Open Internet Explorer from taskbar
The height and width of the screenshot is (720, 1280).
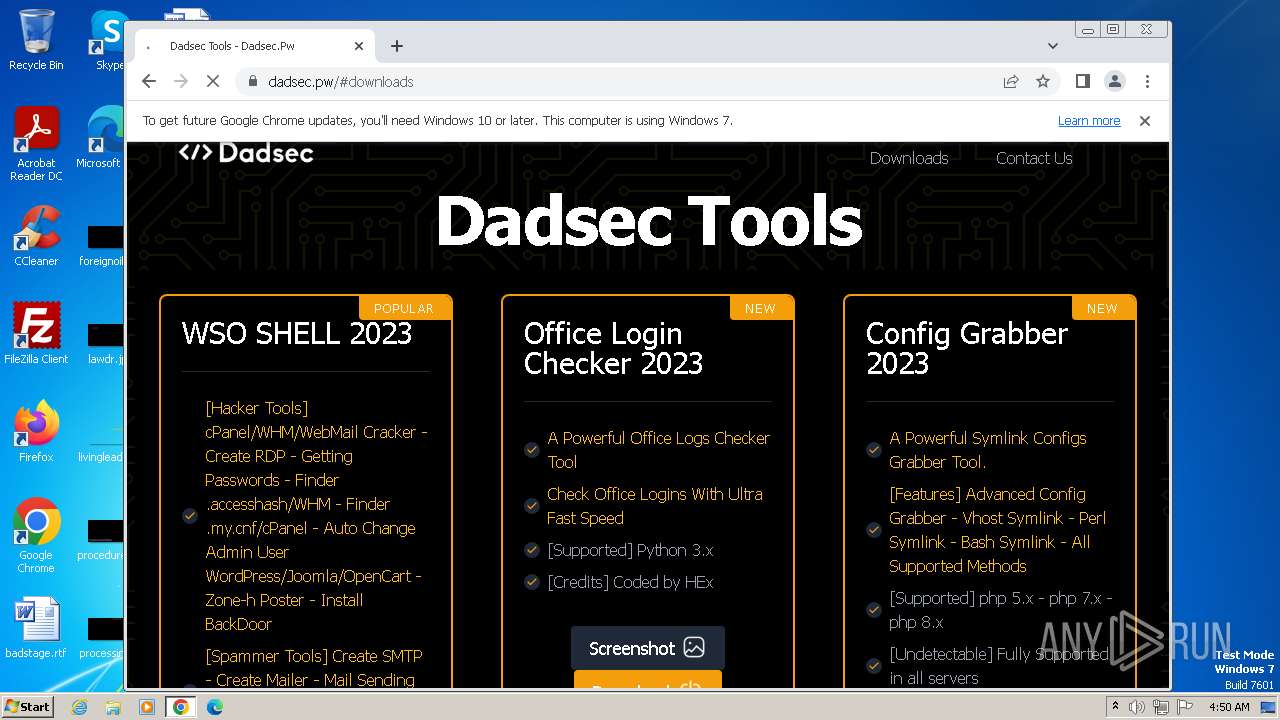79,707
